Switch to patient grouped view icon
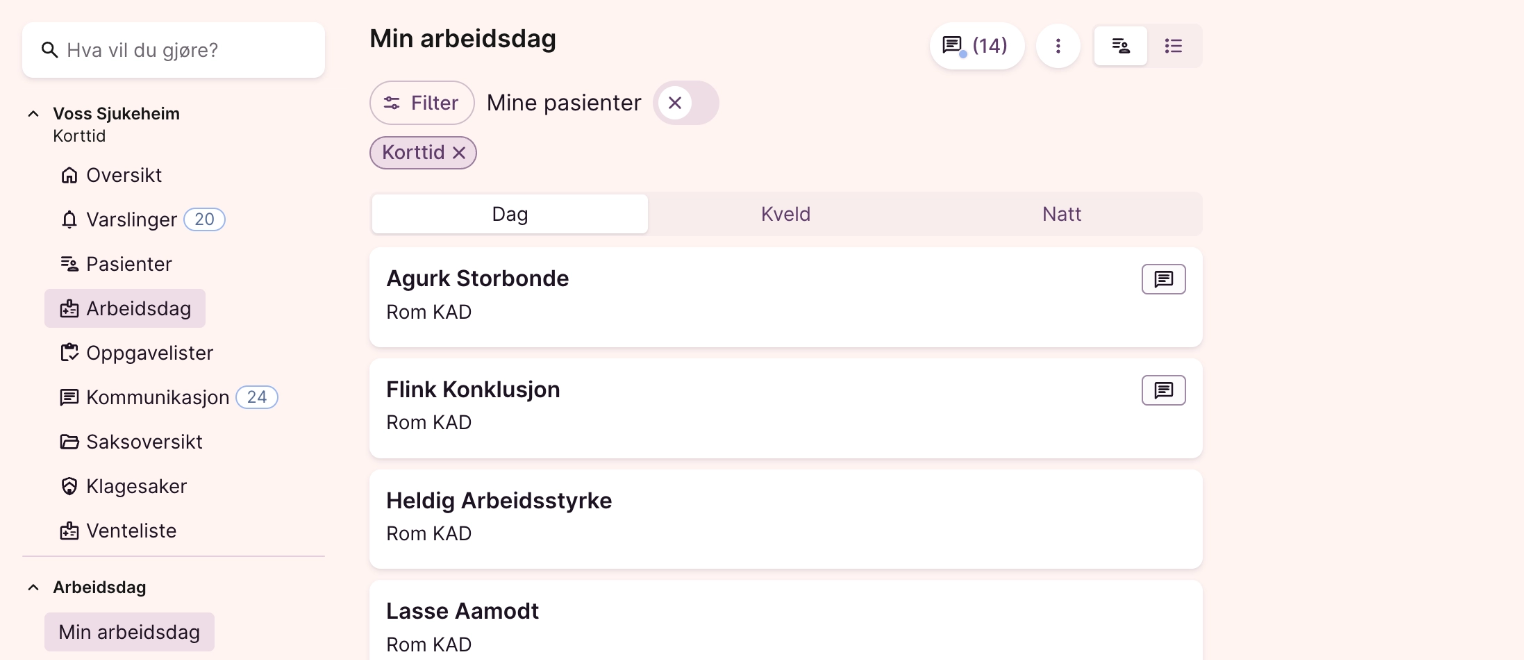1524x660 pixels. click(x=1121, y=46)
